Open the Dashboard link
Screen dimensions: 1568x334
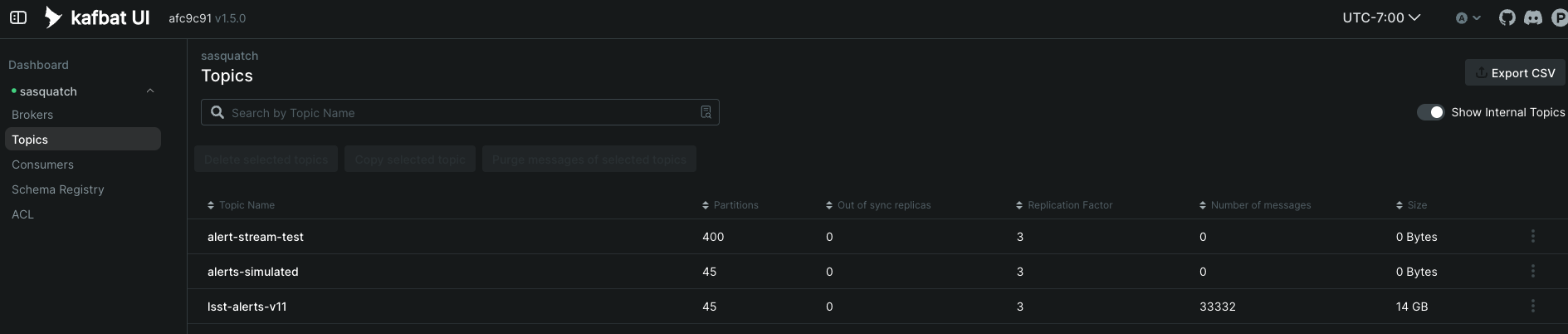click(x=38, y=65)
